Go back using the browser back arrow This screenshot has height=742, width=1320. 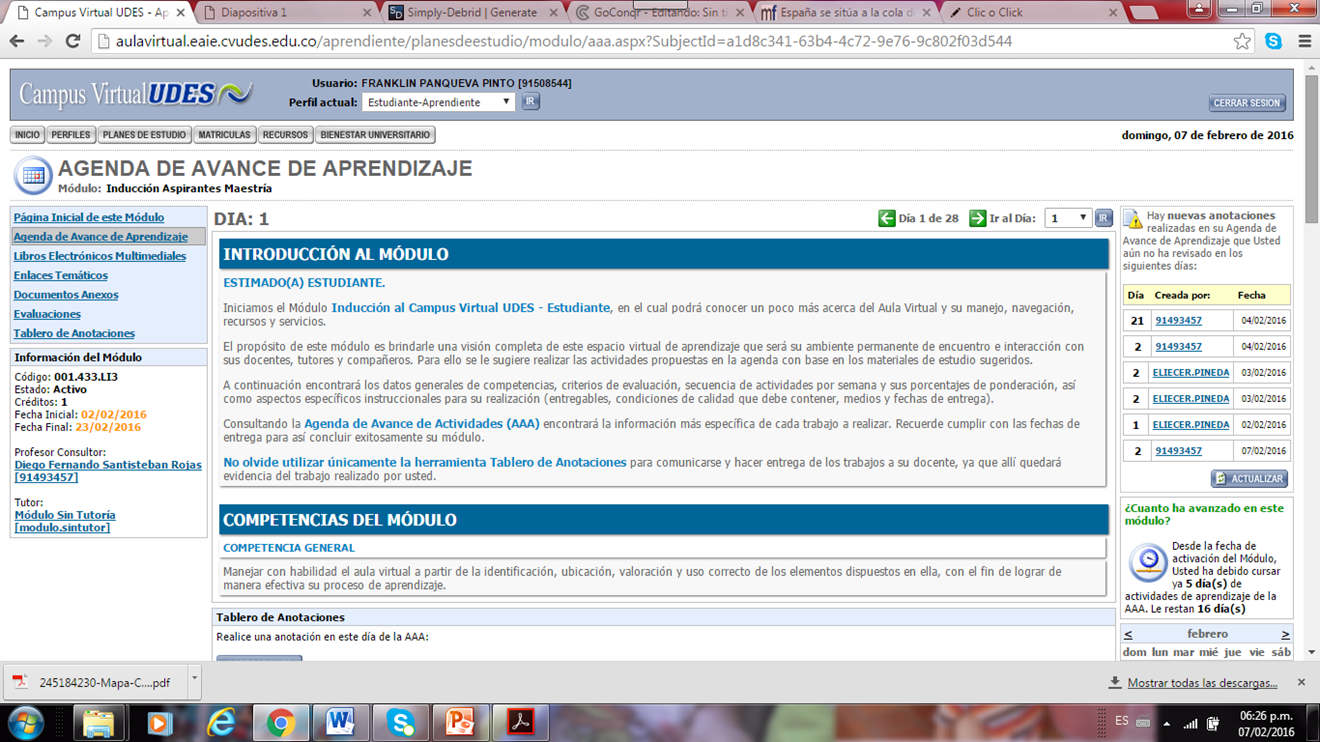click(17, 42)
